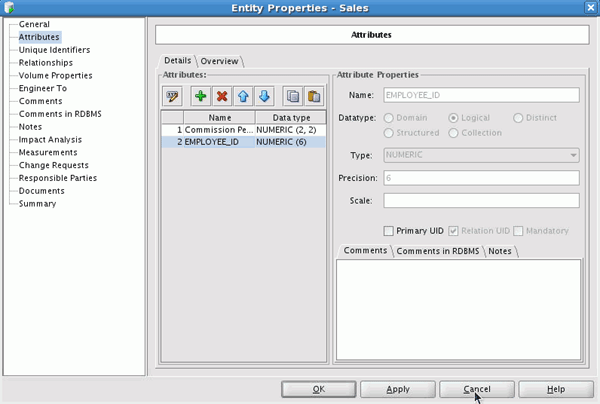Click the OK button

tap(319, 389)
